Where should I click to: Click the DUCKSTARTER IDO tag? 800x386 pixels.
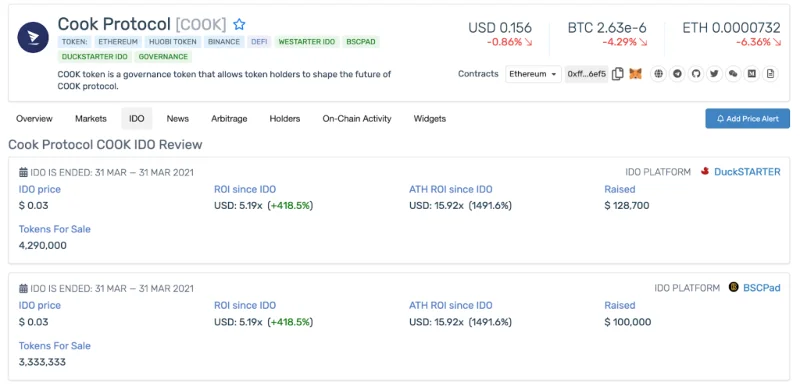95,57
